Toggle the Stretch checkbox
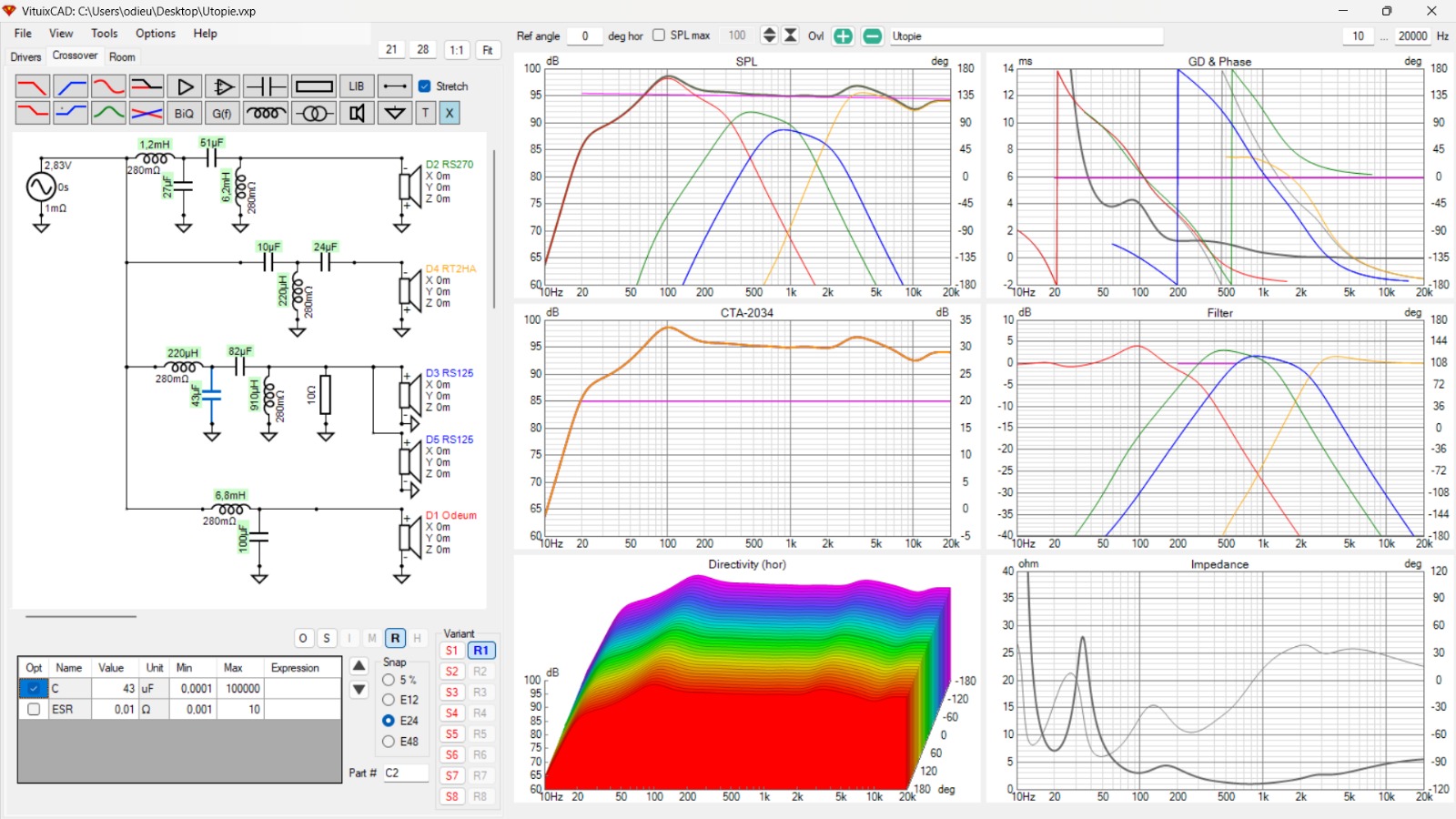 424,86
